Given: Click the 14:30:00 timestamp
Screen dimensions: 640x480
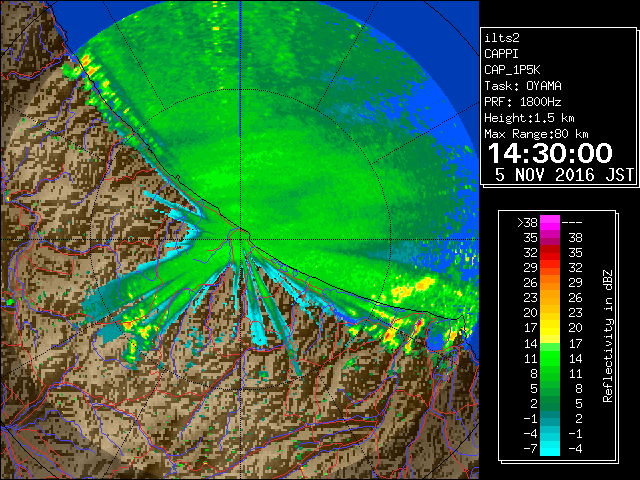Looking at the screenshot, I should click(550, 153).
